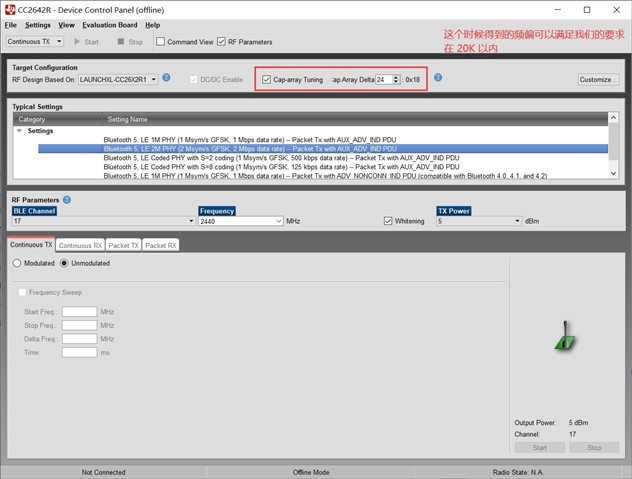Click the Cap Array Delta spinner arrows
The width and height of the screenshot is (632, 479).
pyautogui.click(x=396, y=79)
